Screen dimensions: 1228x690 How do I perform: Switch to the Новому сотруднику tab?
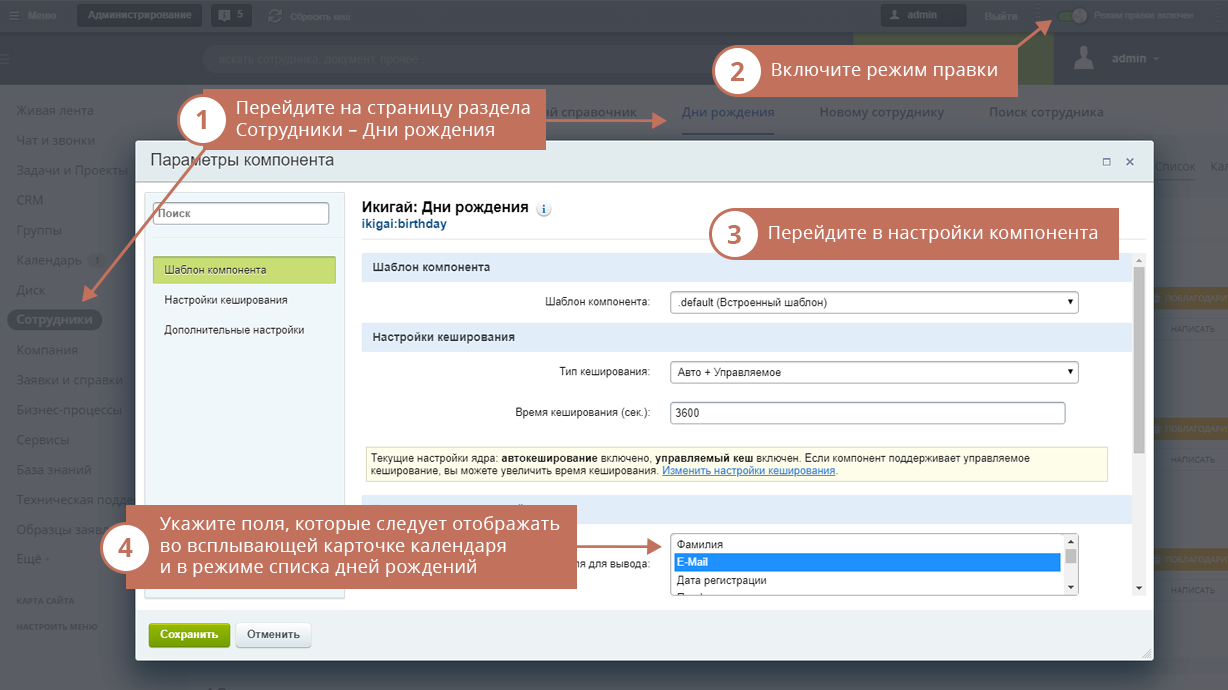click(881, 112)
